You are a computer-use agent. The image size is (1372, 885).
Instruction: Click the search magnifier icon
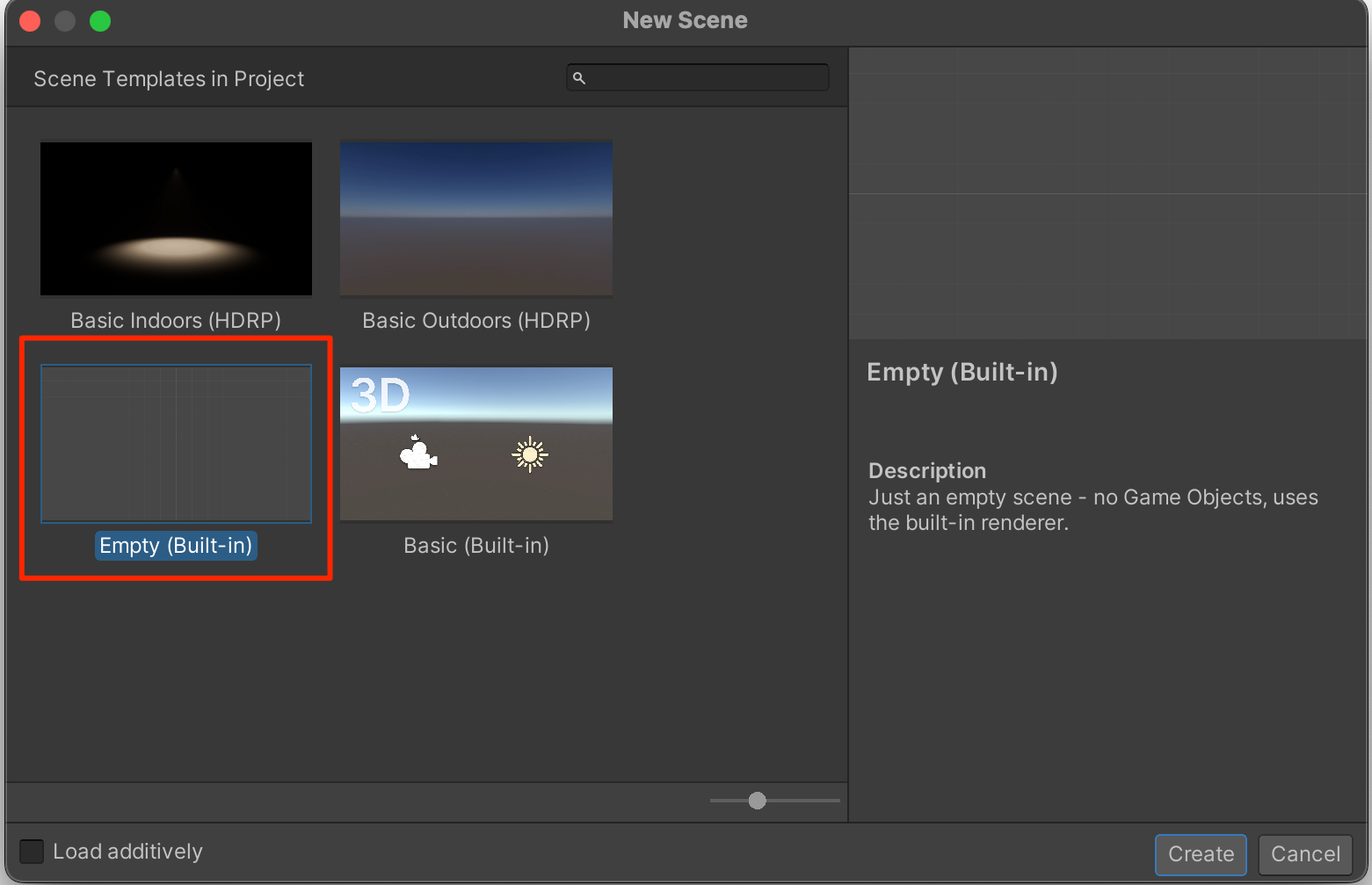click(579, 78)
